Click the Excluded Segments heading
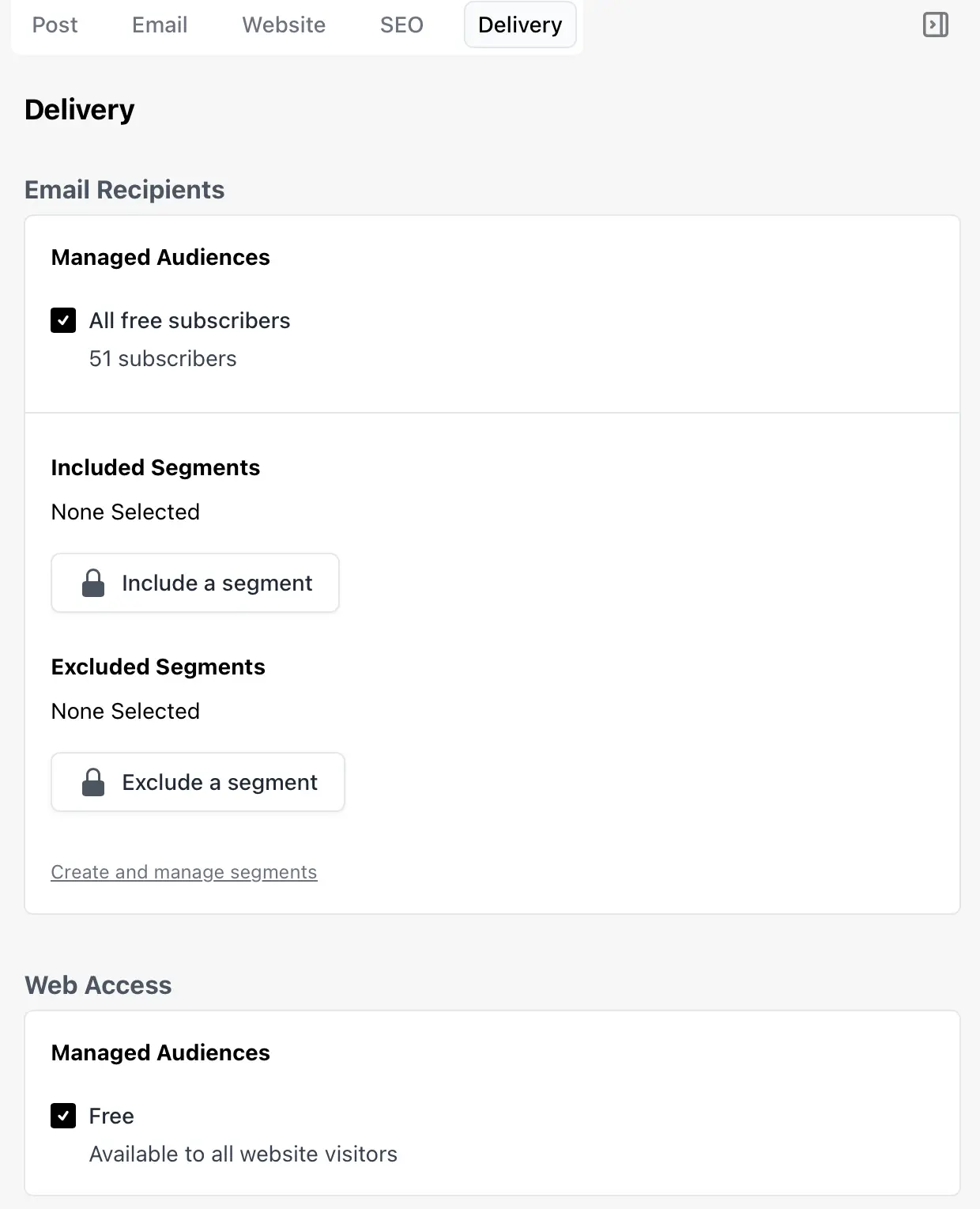This screenshot has width=980, height=1209. point(158,667)
